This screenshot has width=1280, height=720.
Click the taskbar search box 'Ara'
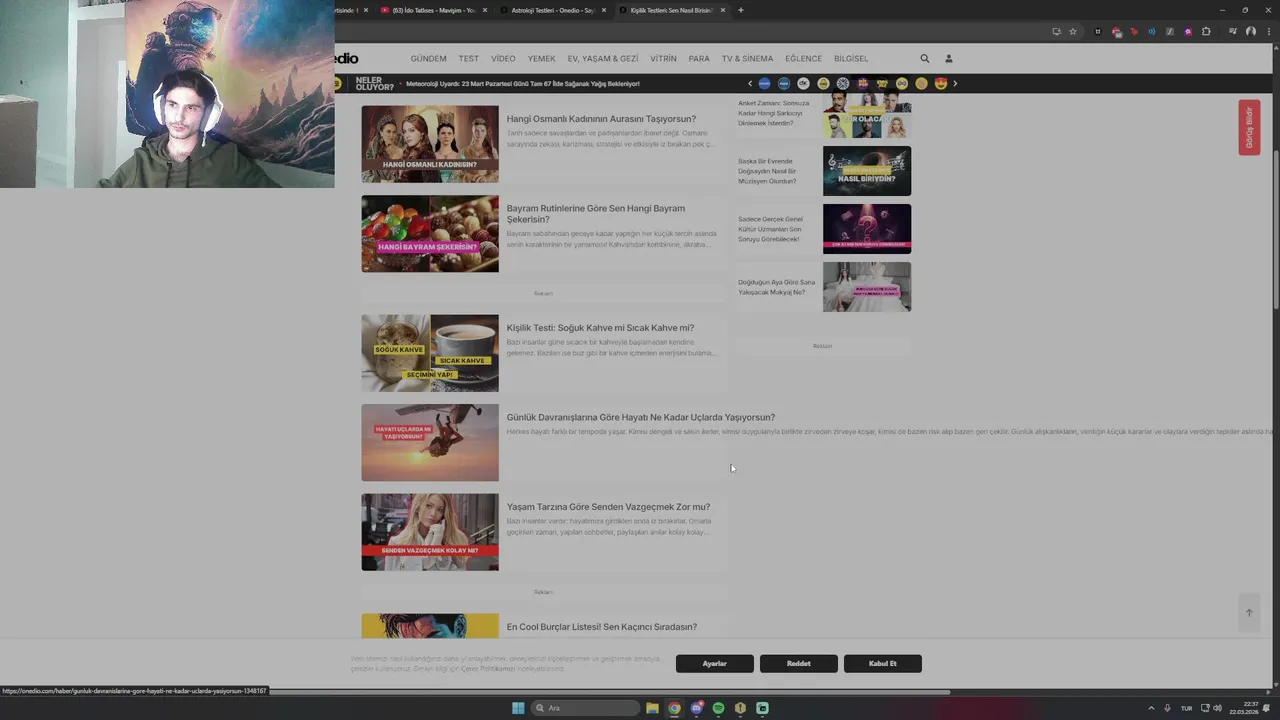click(586, 708)
